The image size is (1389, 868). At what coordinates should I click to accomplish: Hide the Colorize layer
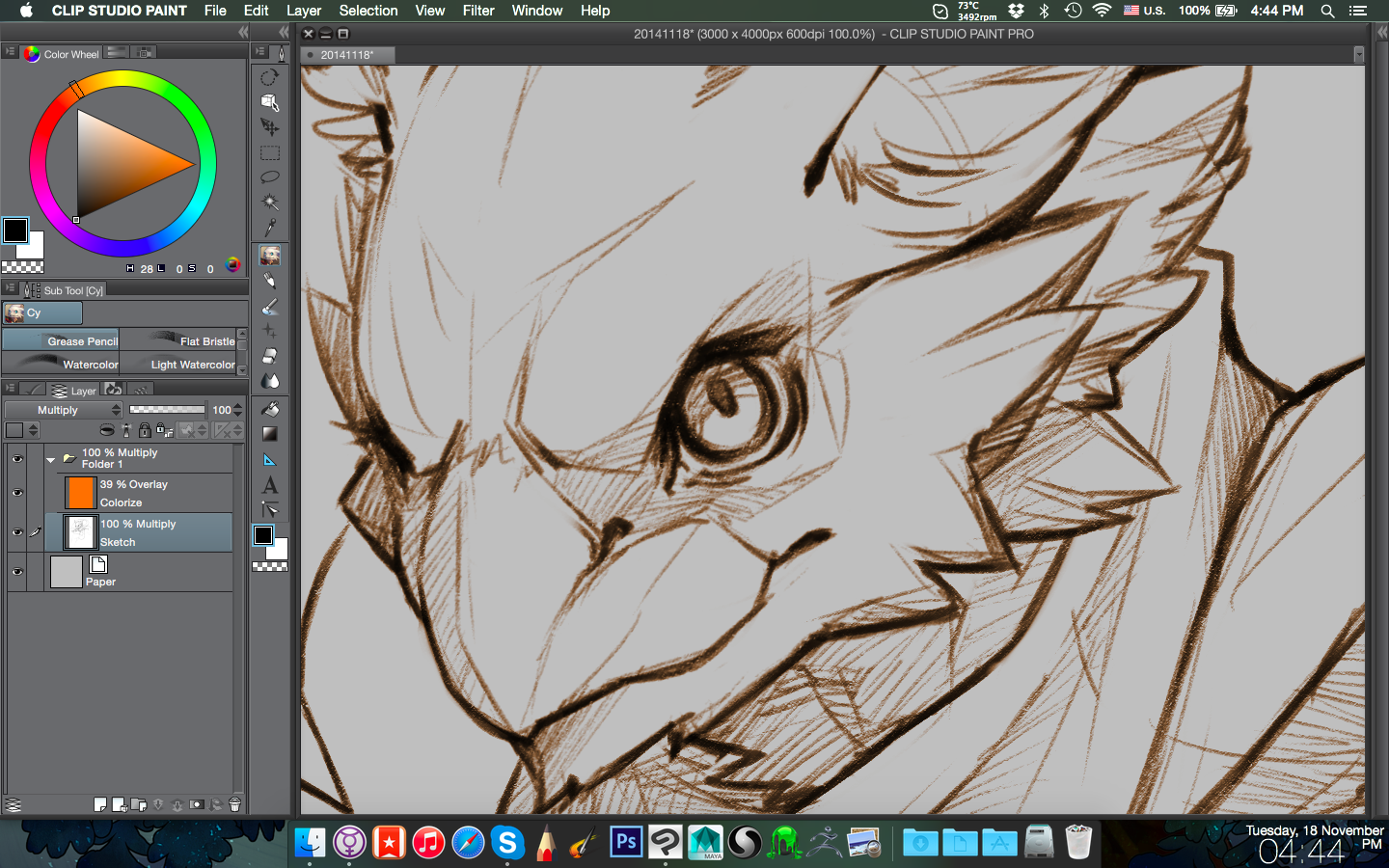click(x=16, y=493)
